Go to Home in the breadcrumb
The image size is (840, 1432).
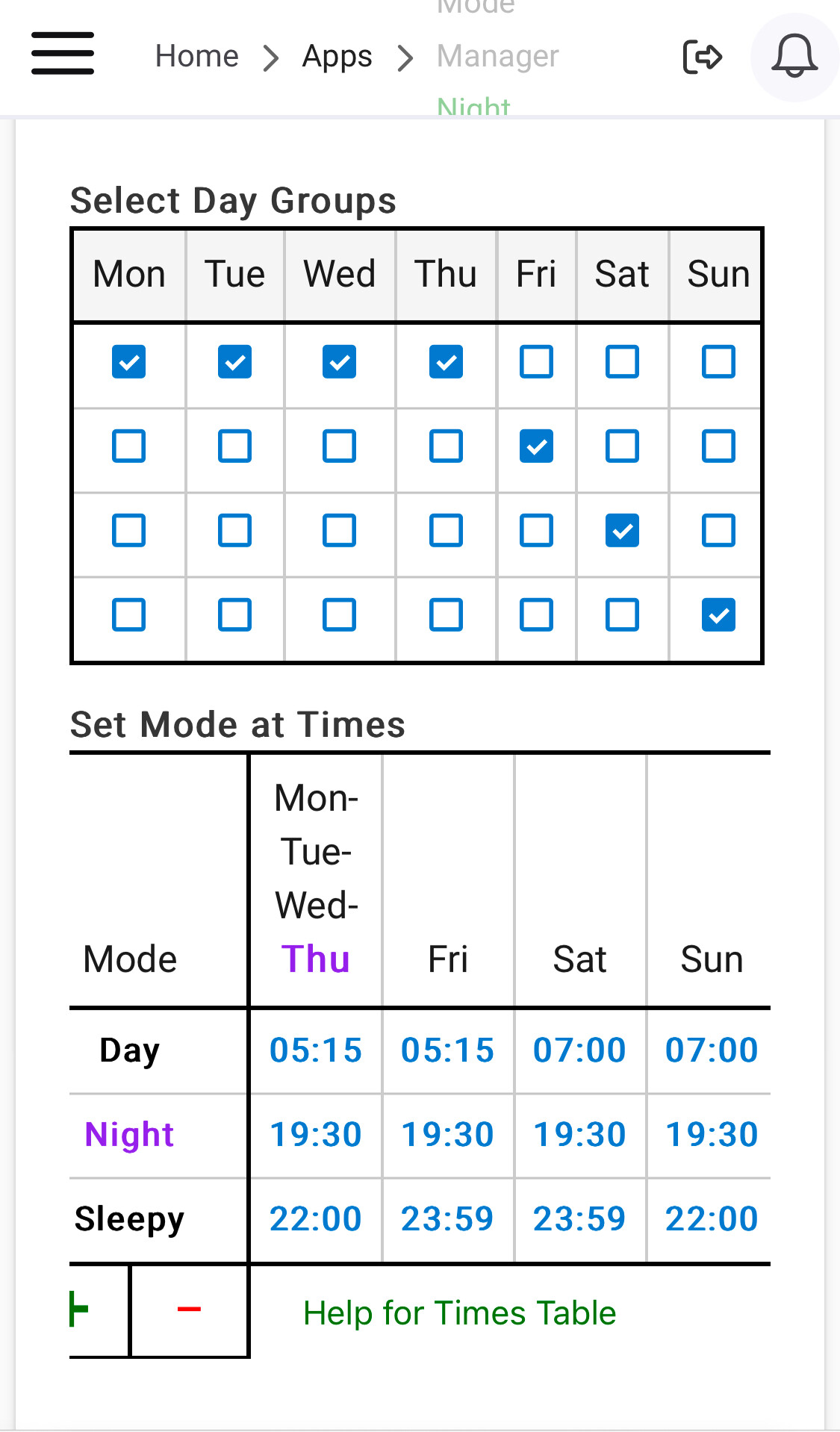pos(196,56)
